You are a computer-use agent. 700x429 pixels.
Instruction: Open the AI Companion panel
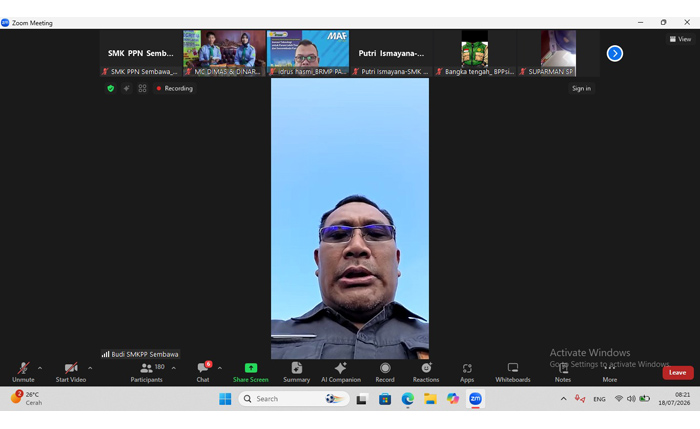341,372
